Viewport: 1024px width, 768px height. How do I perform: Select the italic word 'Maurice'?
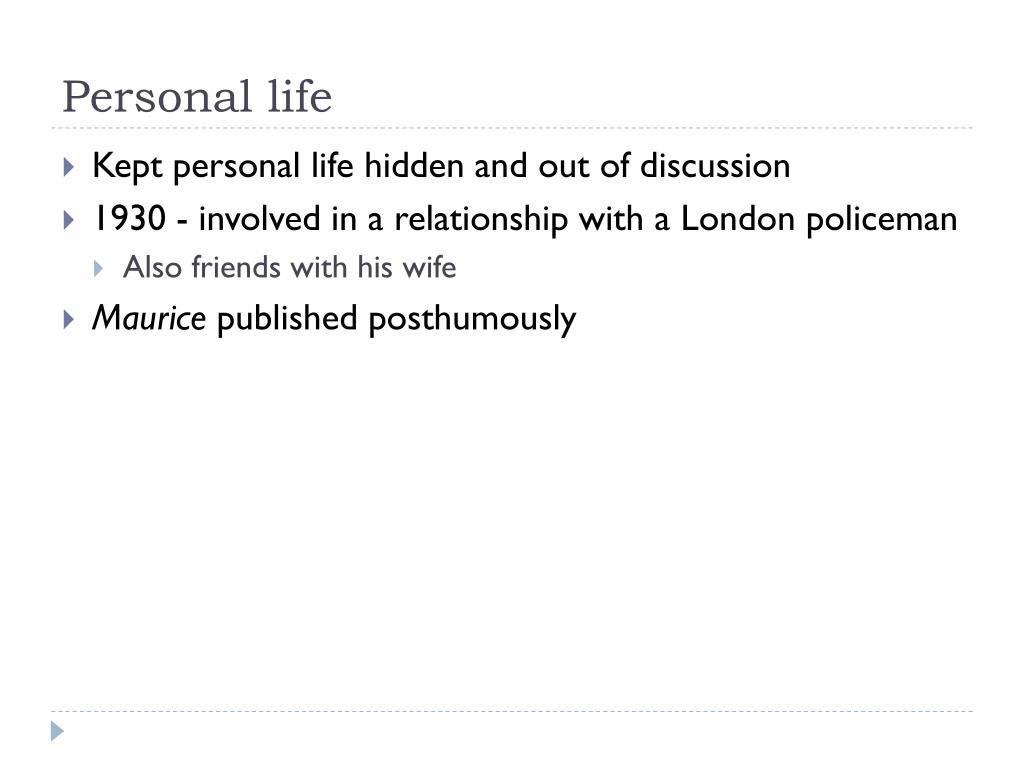pos(149,318)
